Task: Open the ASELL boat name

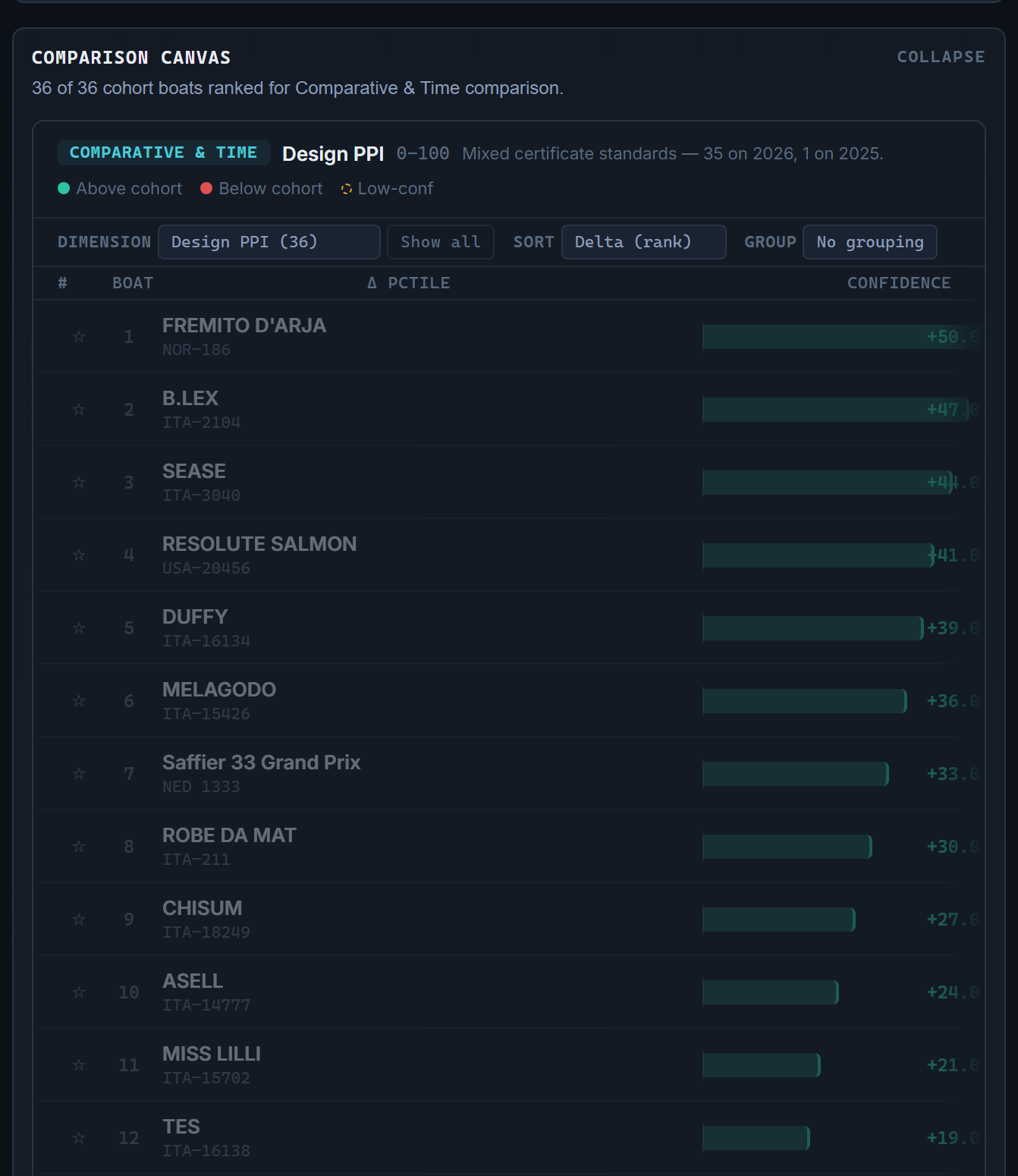Action: coord(193,981)
